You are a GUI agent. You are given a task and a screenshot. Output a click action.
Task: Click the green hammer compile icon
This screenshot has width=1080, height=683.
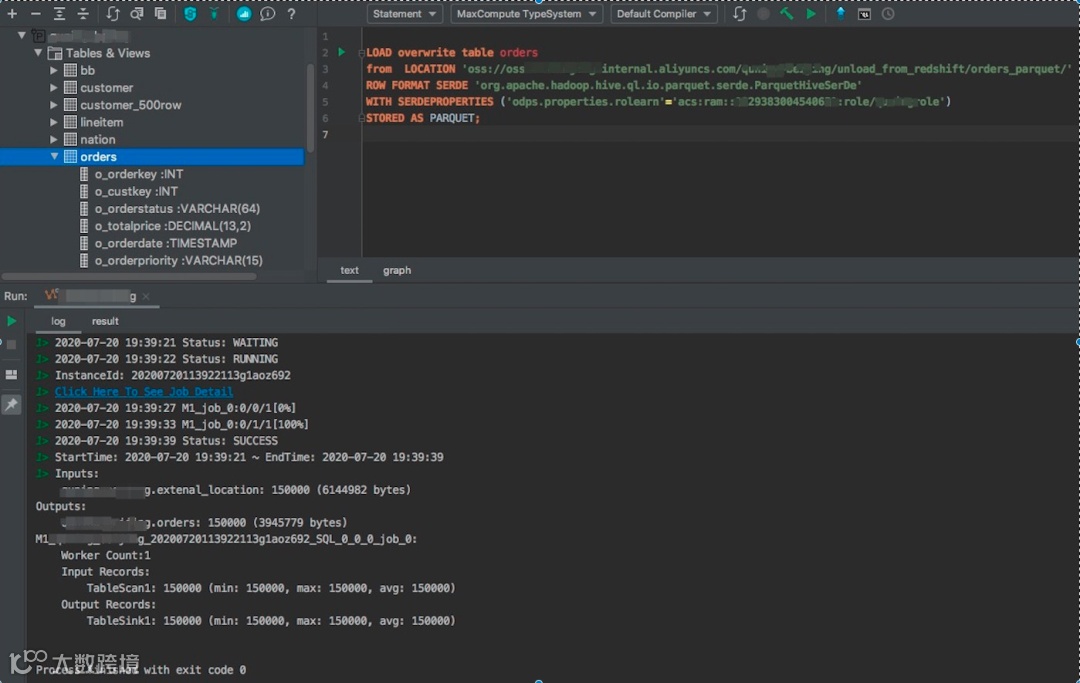coord(787,14)
